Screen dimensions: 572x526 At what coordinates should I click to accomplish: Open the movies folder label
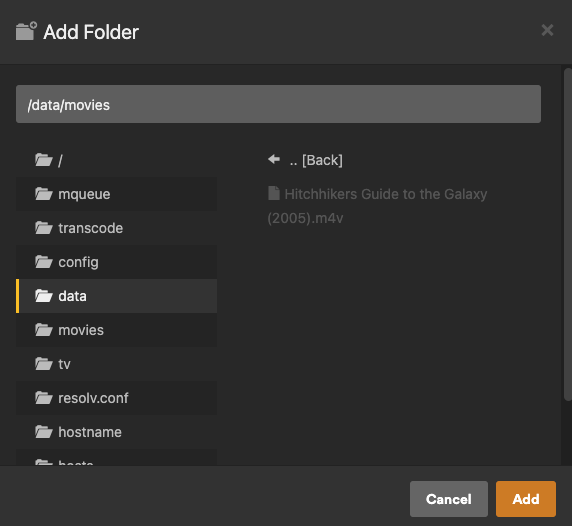[x=81, y=330]
